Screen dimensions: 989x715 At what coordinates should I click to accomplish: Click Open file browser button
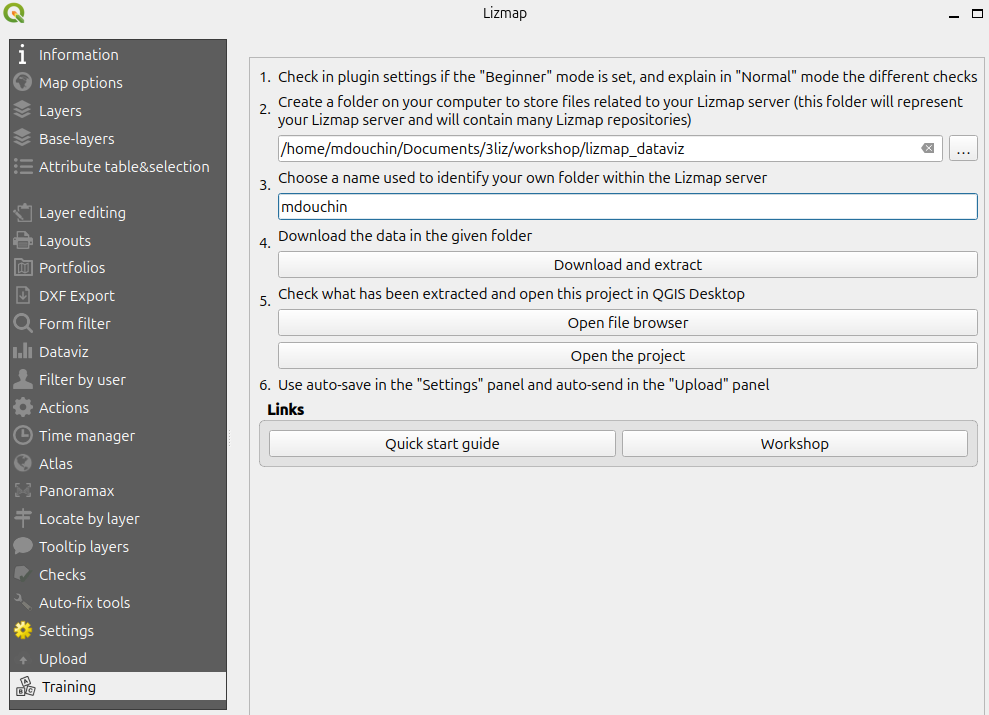click(628, 323)
